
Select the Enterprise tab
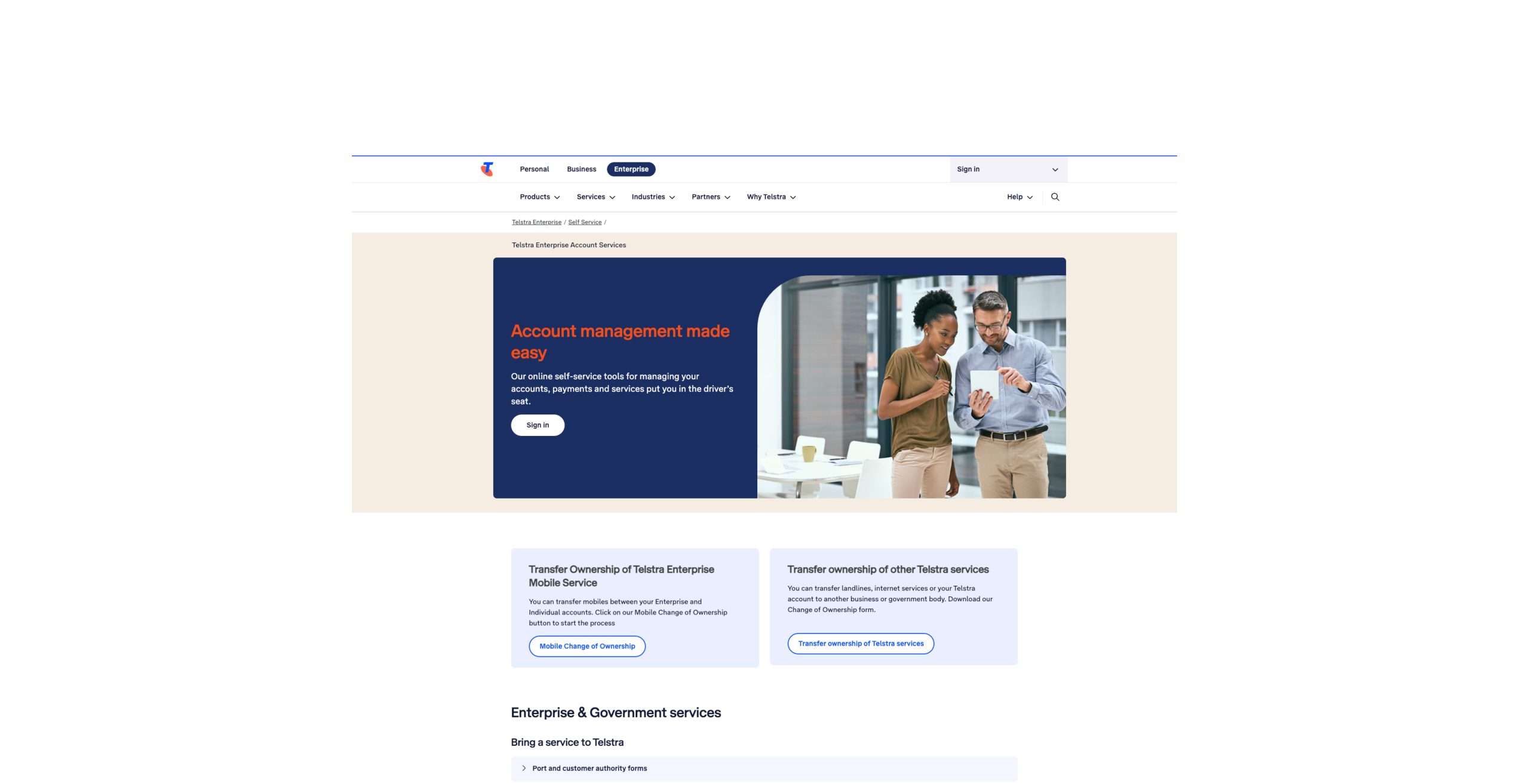click(x=631, y=169)
